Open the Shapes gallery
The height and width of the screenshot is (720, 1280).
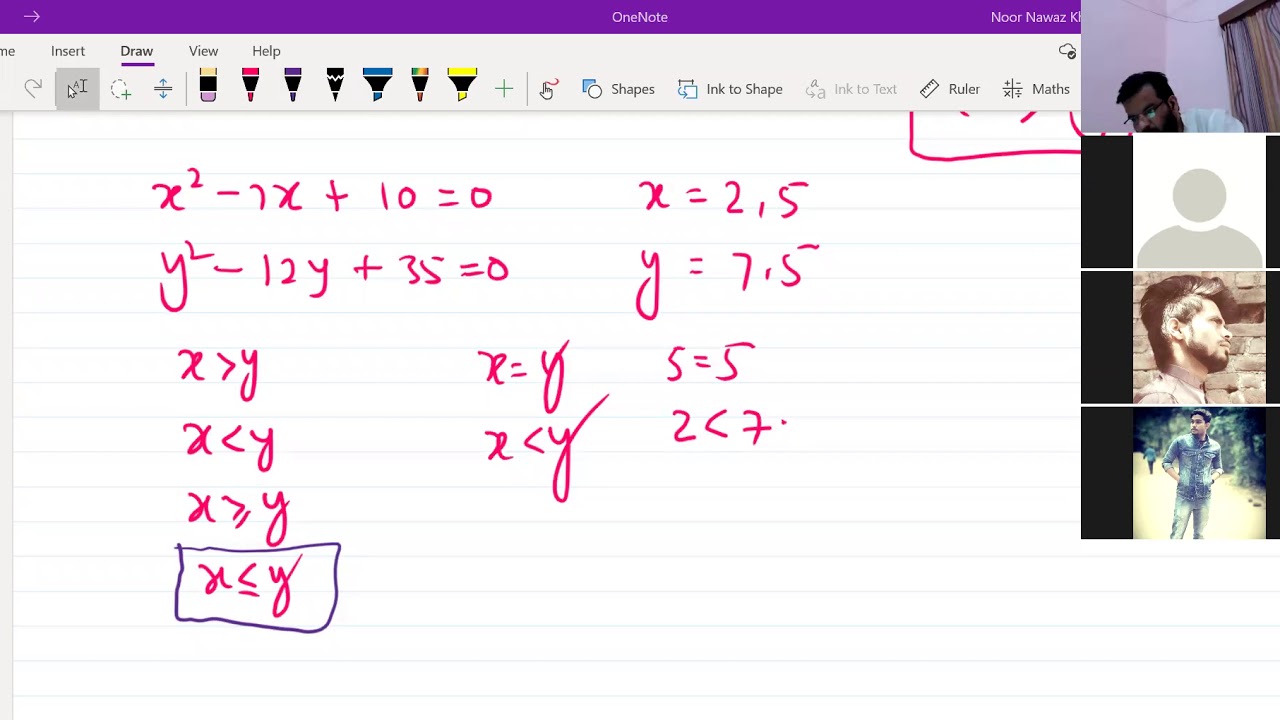coord(619,89)
